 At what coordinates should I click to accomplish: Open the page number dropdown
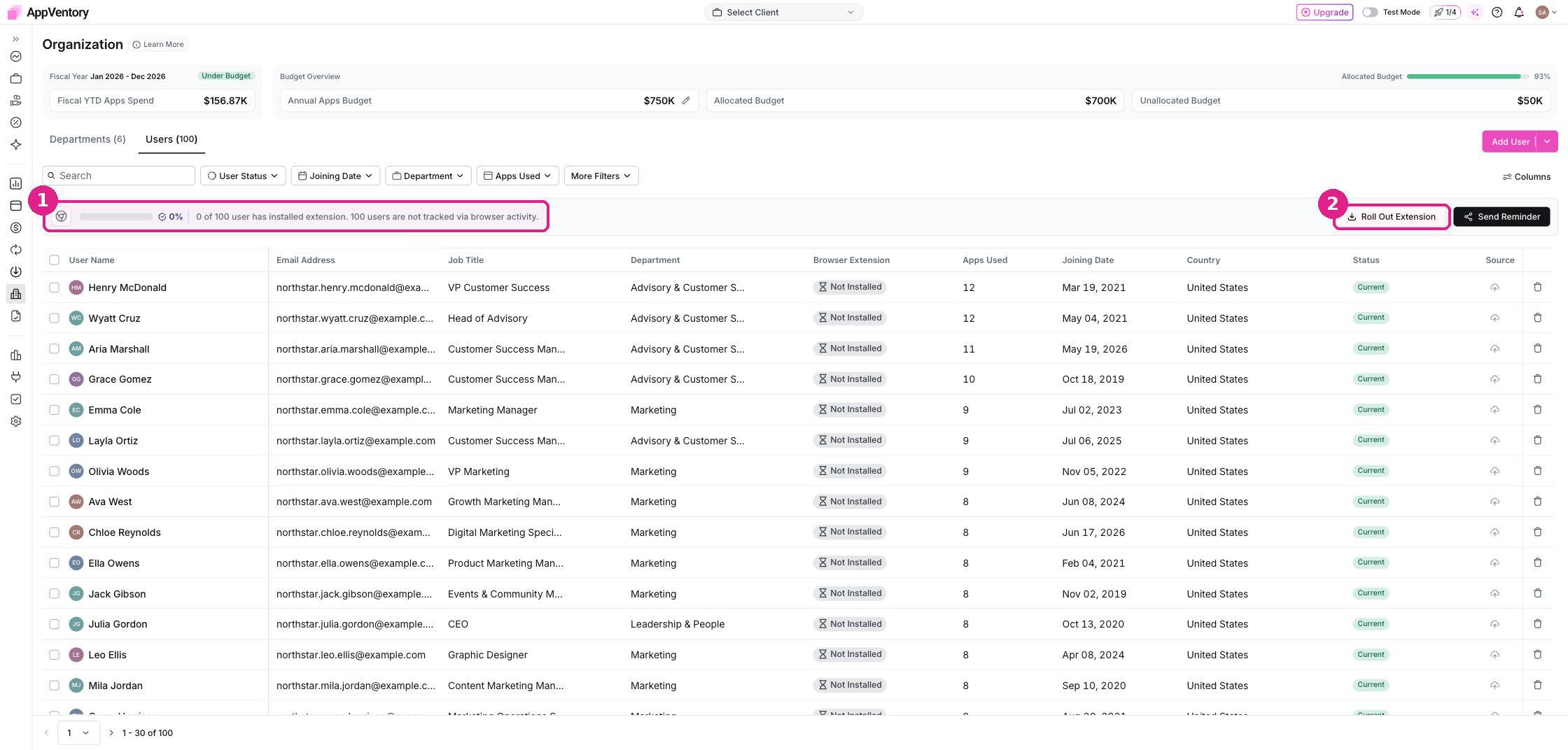point(78,733)
